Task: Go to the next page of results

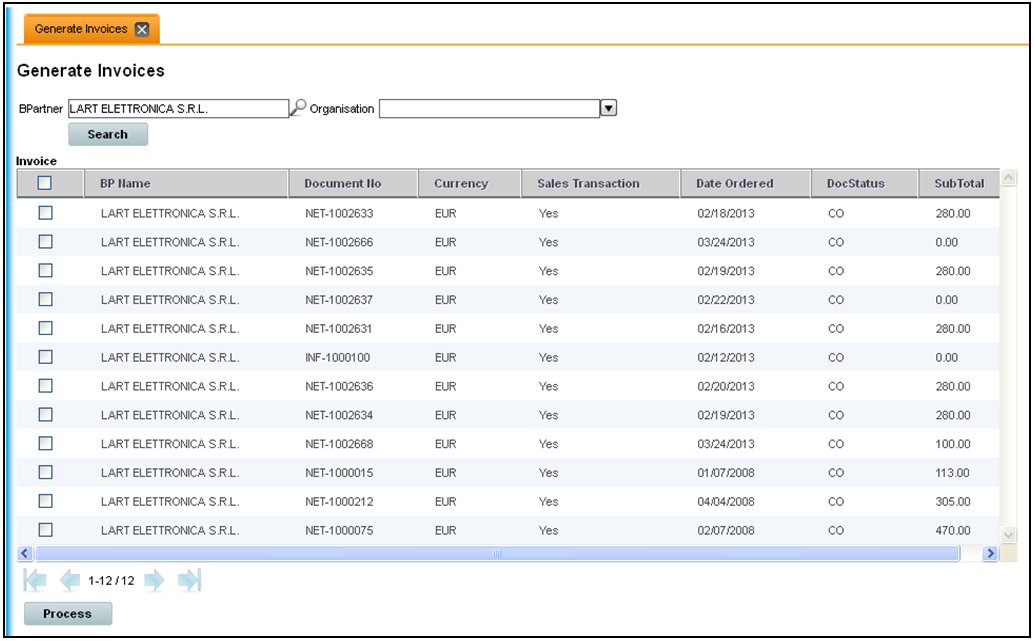Action: tap(154, 580)
